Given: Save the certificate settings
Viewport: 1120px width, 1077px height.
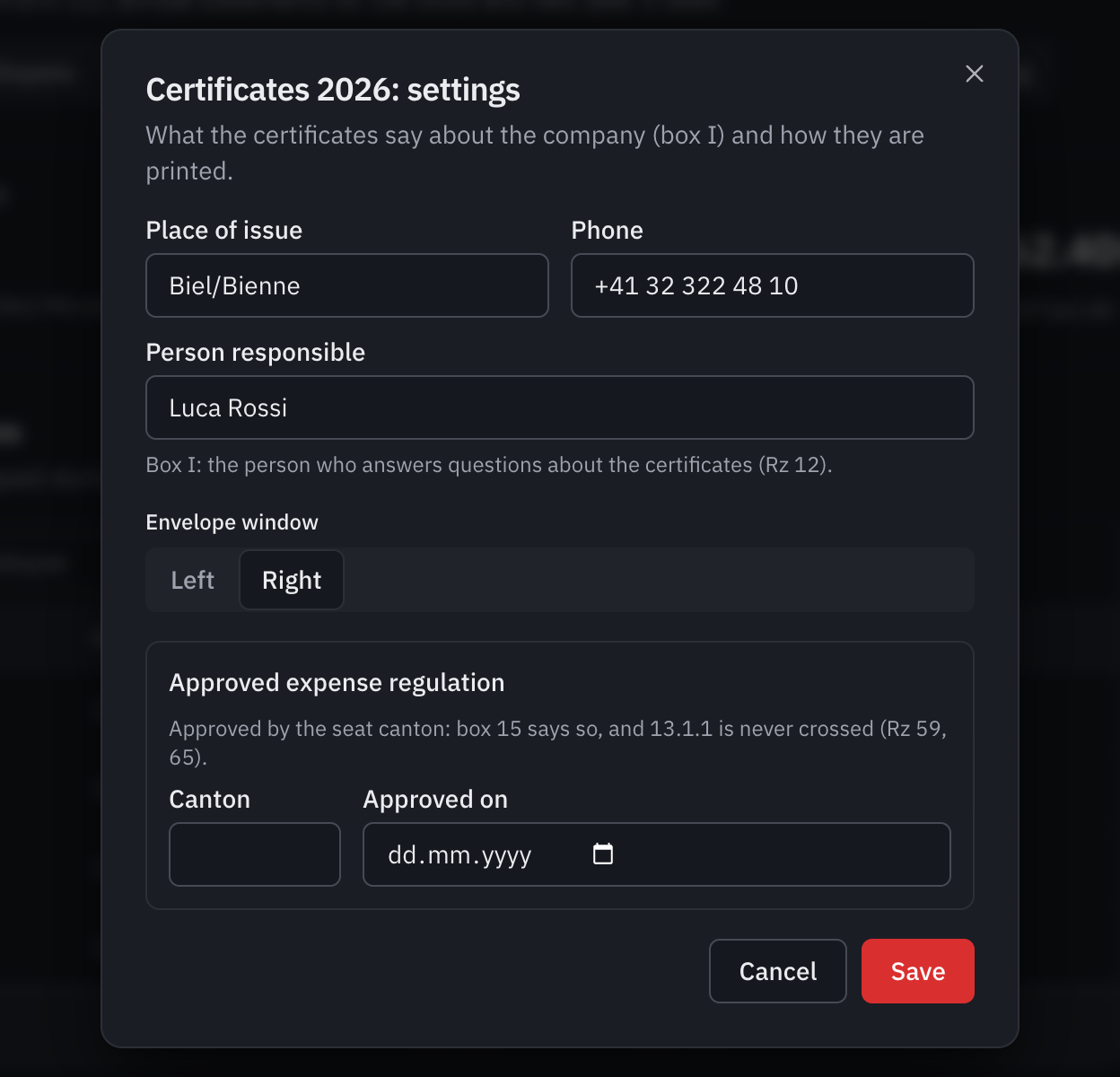Looking at the screenshot, I should pyautogui.click(x=918, y=971).
